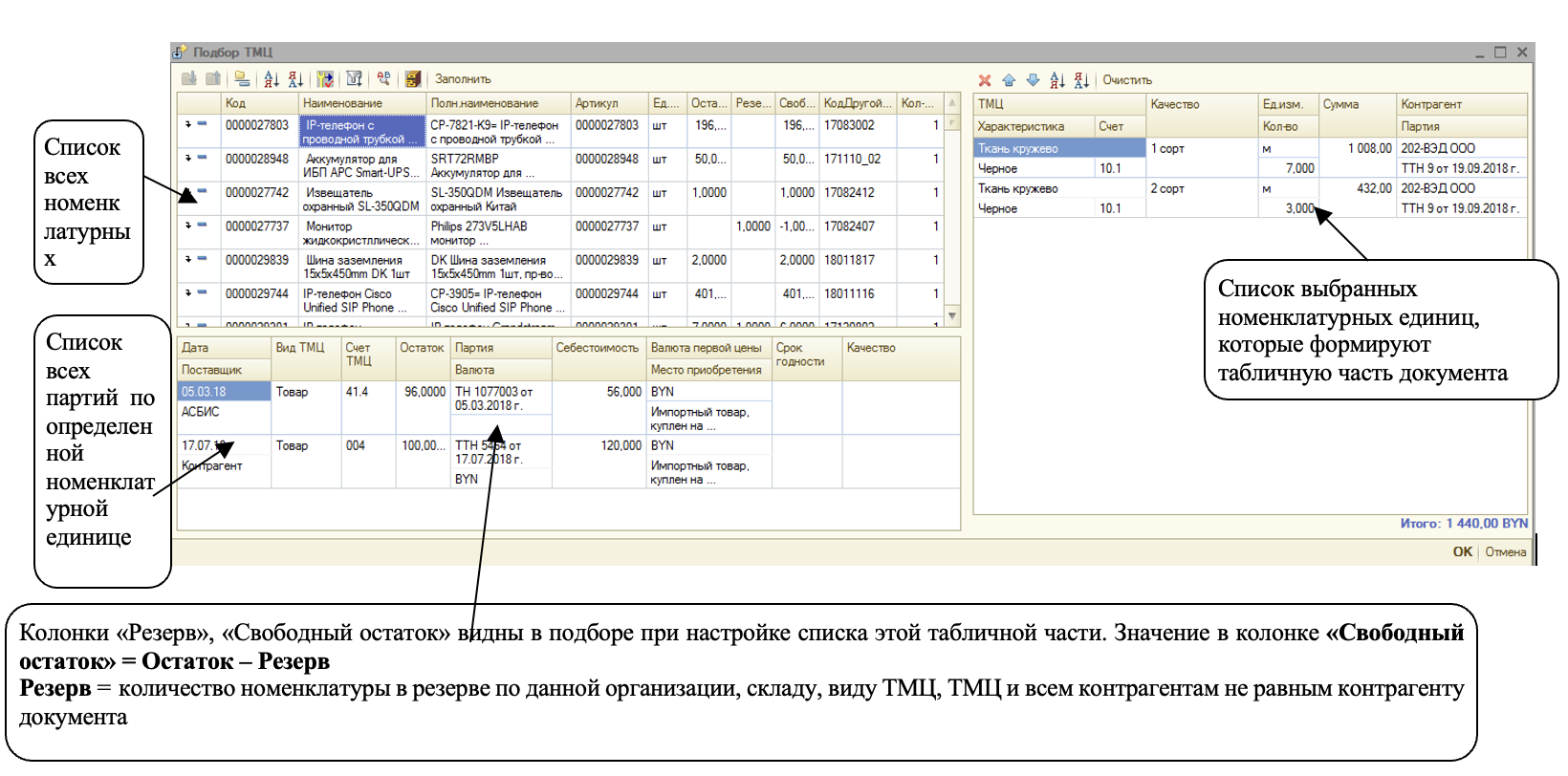Viewport: 1568px width, 776px height.
Task: Move selected item up with blue up arrow
Action: pyautogui.click(x=1009, y=80)
